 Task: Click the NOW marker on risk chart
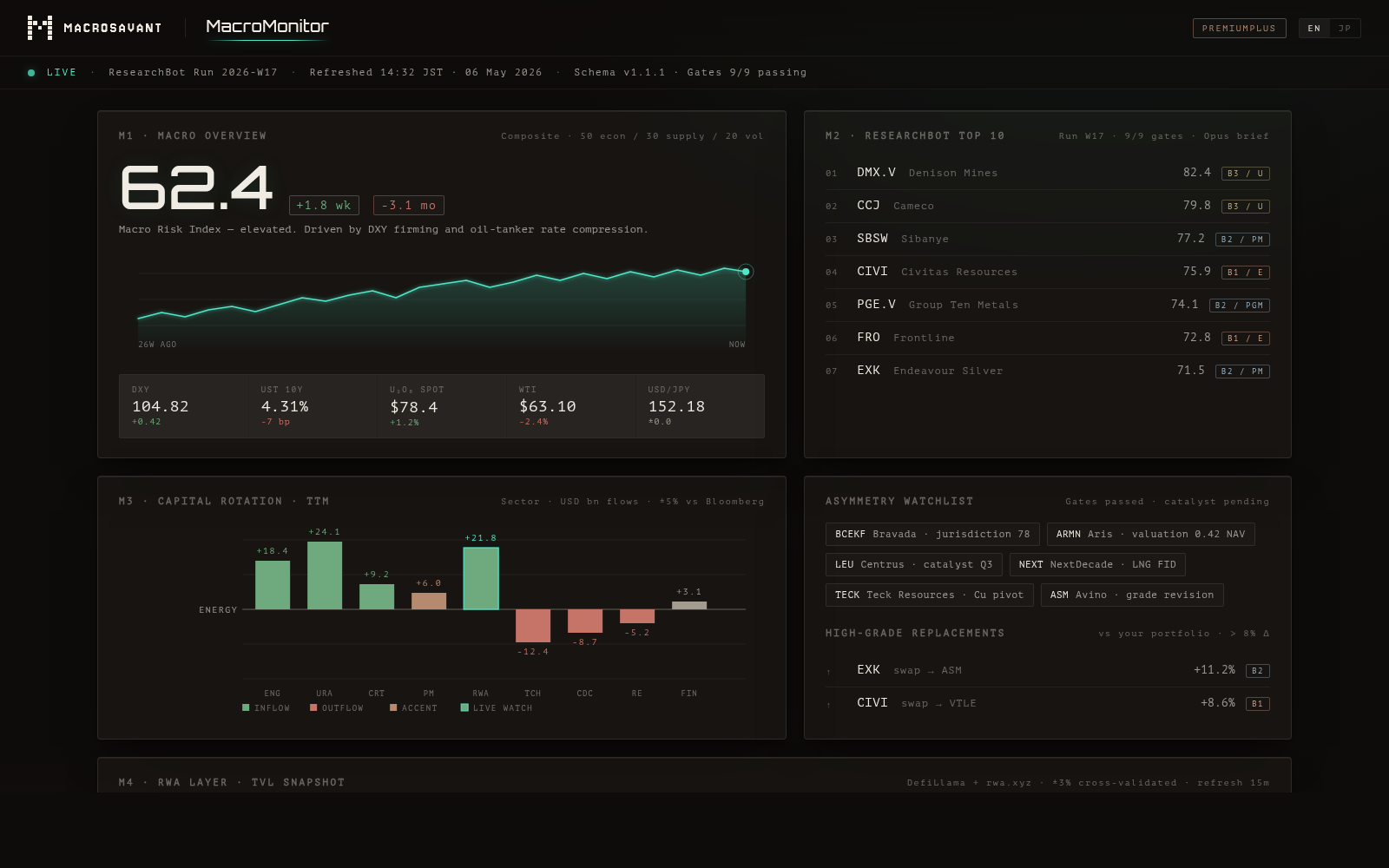click(x=745, y=272)
